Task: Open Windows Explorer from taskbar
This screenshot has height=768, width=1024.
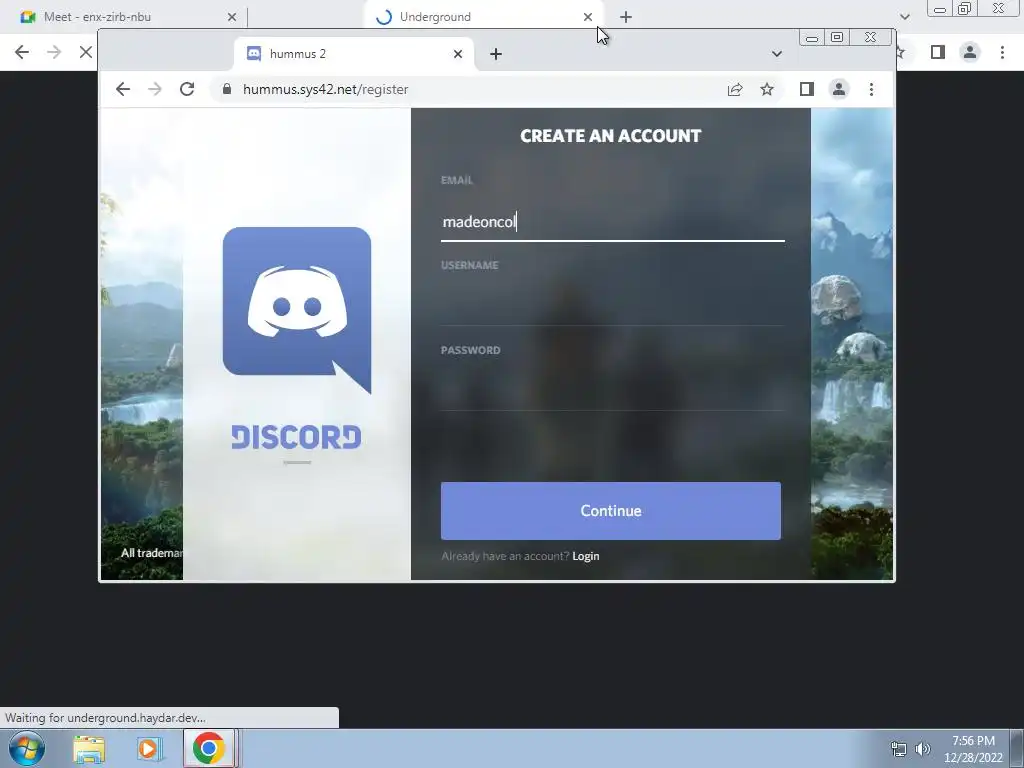Action: [89, 749]
